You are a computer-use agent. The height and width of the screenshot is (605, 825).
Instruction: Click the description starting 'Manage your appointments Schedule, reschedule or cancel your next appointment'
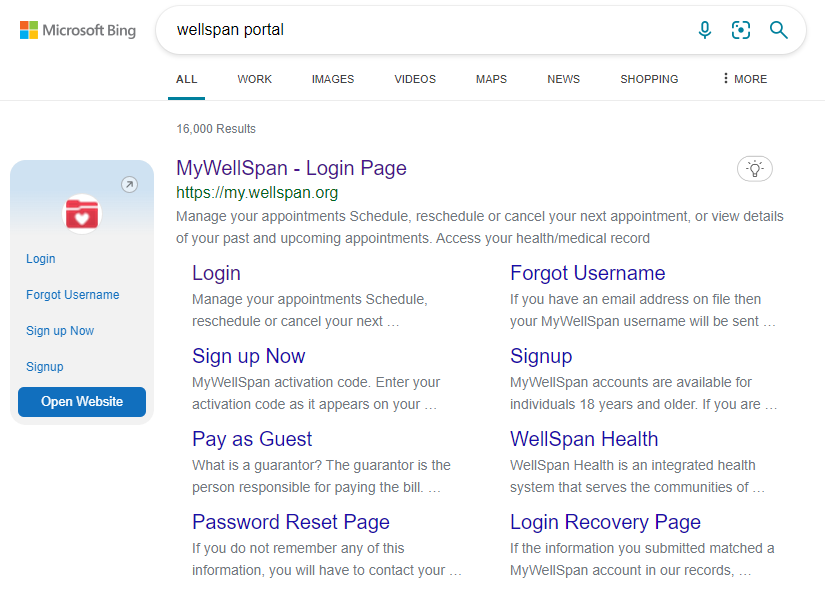(479, 227)
